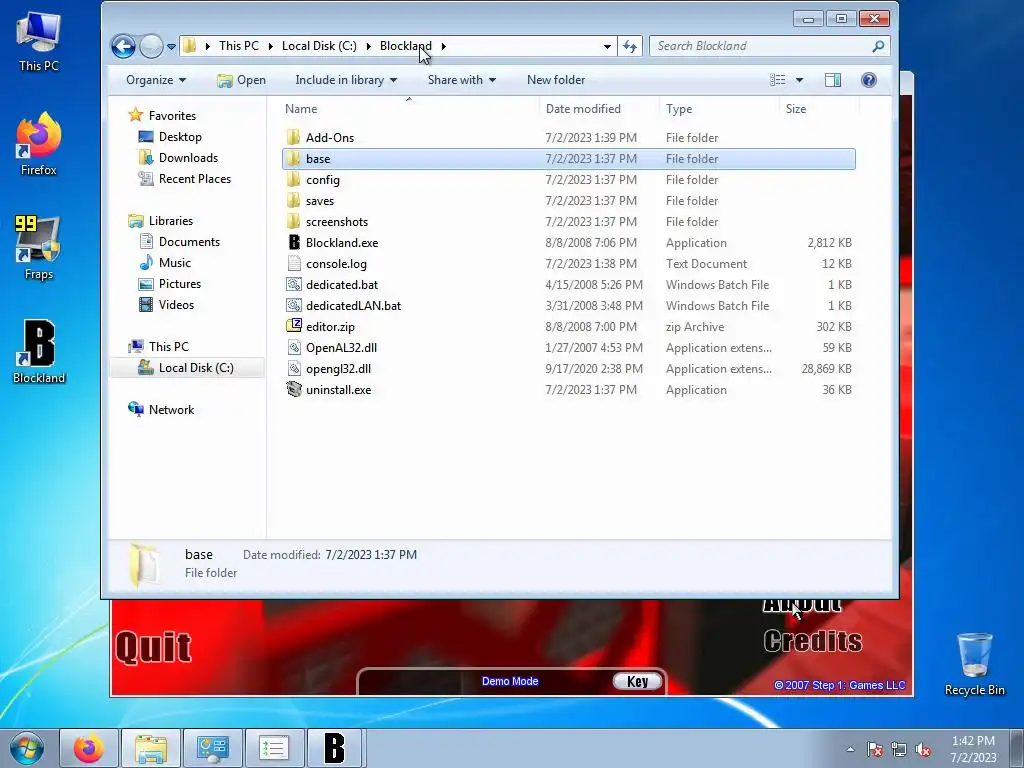Click the Back navigation arrow
This screenshot has height=768, width=1024.
[123, 46]
